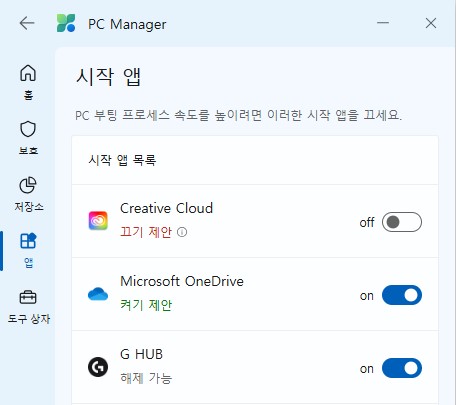This screenshot has width=456, height=405.
Task: Click the PC 부팅 프로세스 description text
Action: (239, 115)
